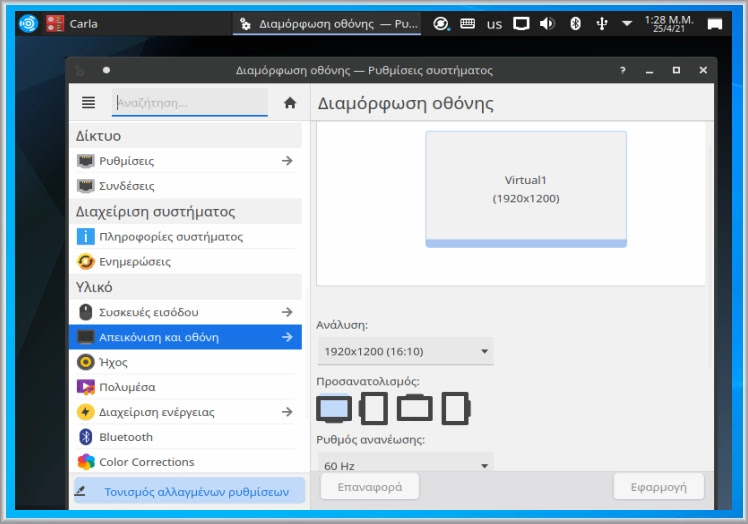Expand hidden system tray icons arrow
Image resolution: width=748 pixels, height=524 pixels.
pos(627,23)
